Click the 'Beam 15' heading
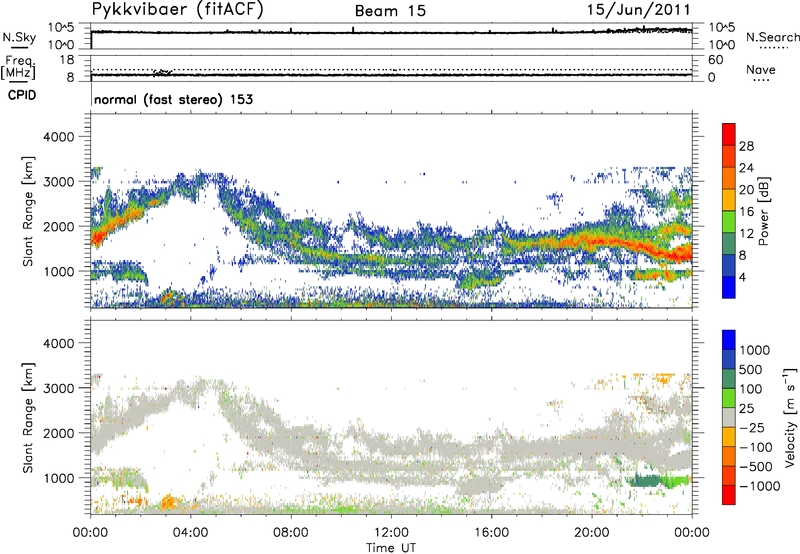Viewport: 800px width, 554px height. pos(390,11)
